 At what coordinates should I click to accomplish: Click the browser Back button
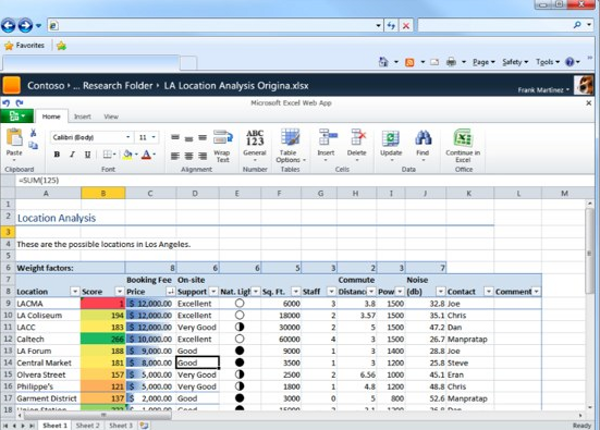click(x=8, y=26)
